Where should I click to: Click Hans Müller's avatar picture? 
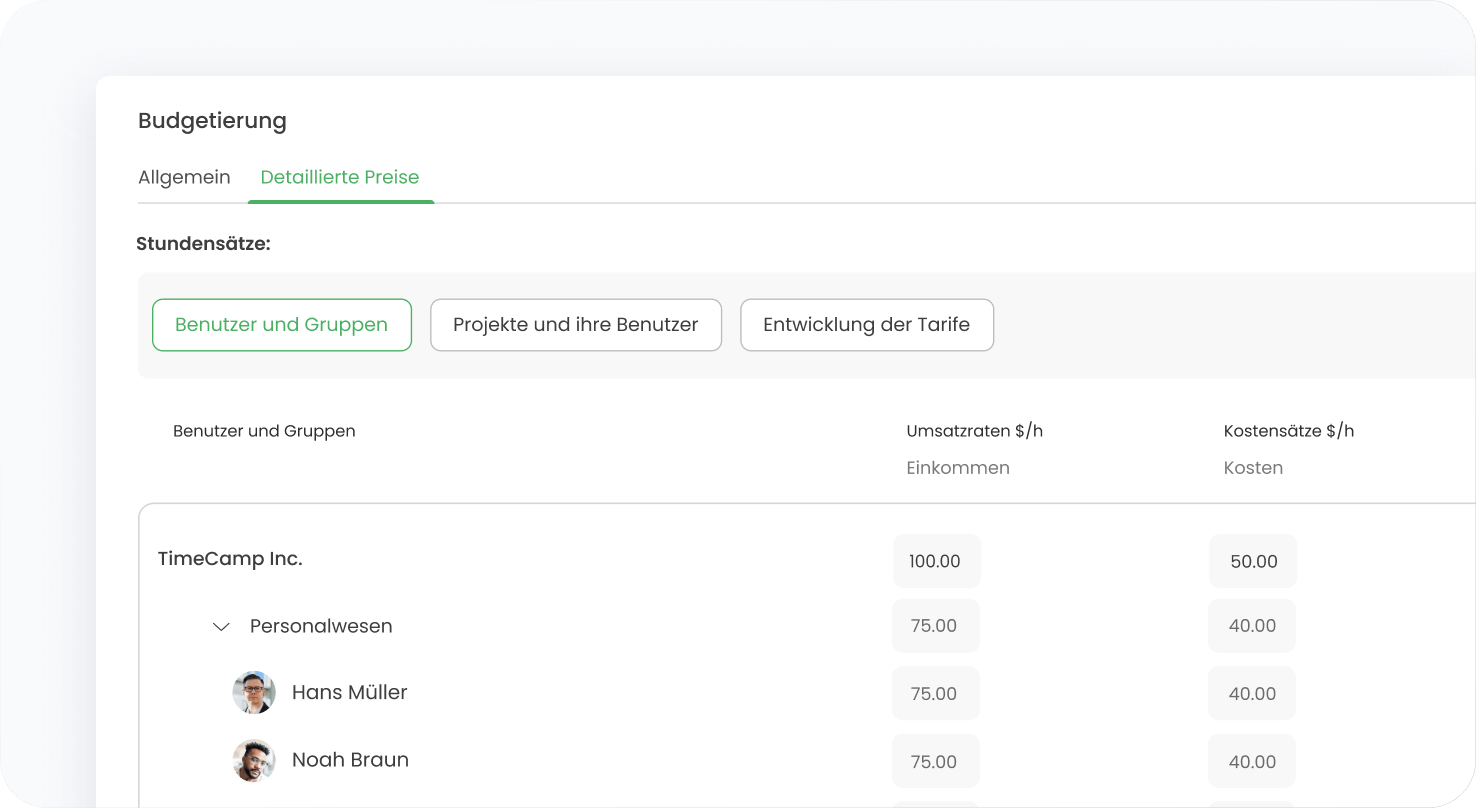(x=254, y=692)
